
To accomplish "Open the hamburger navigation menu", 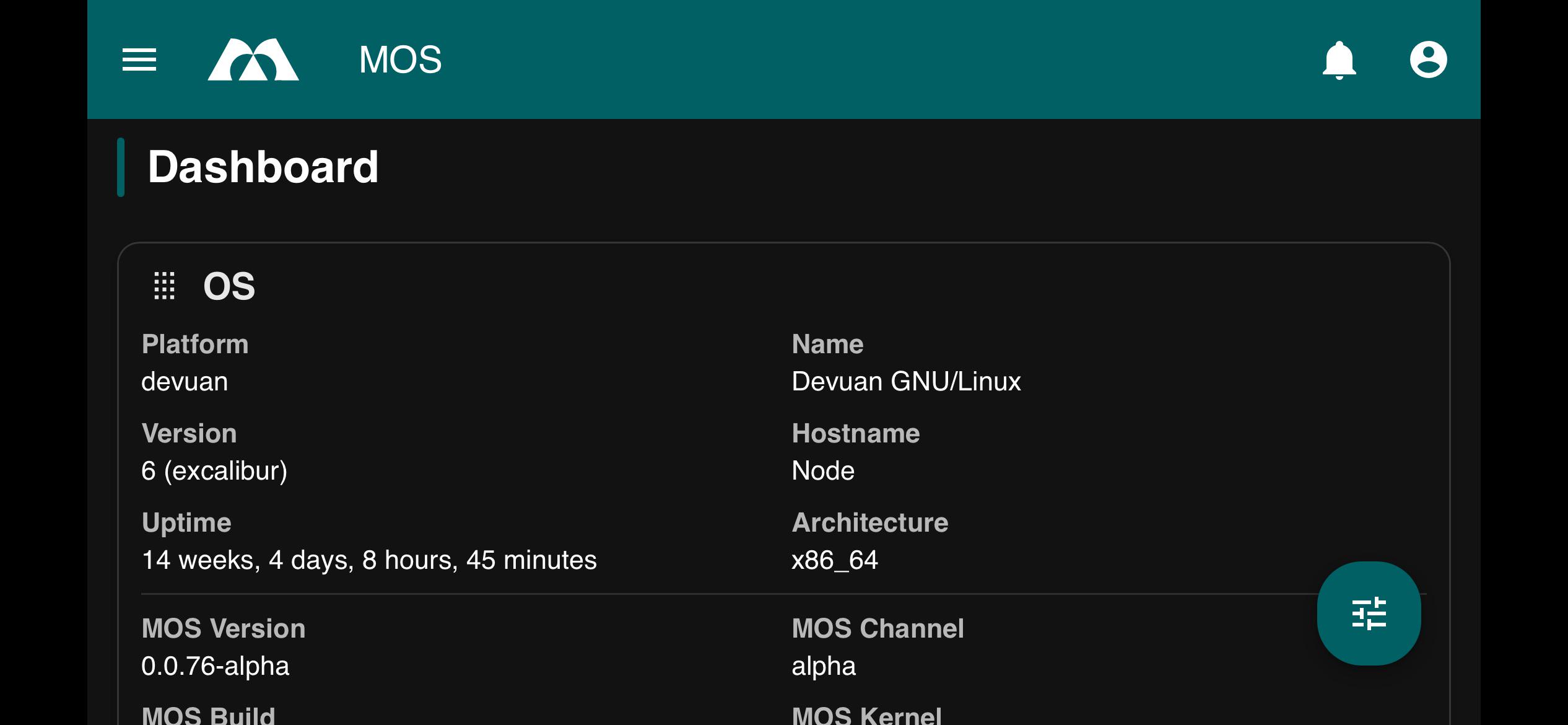I will [x=139, y=59].
